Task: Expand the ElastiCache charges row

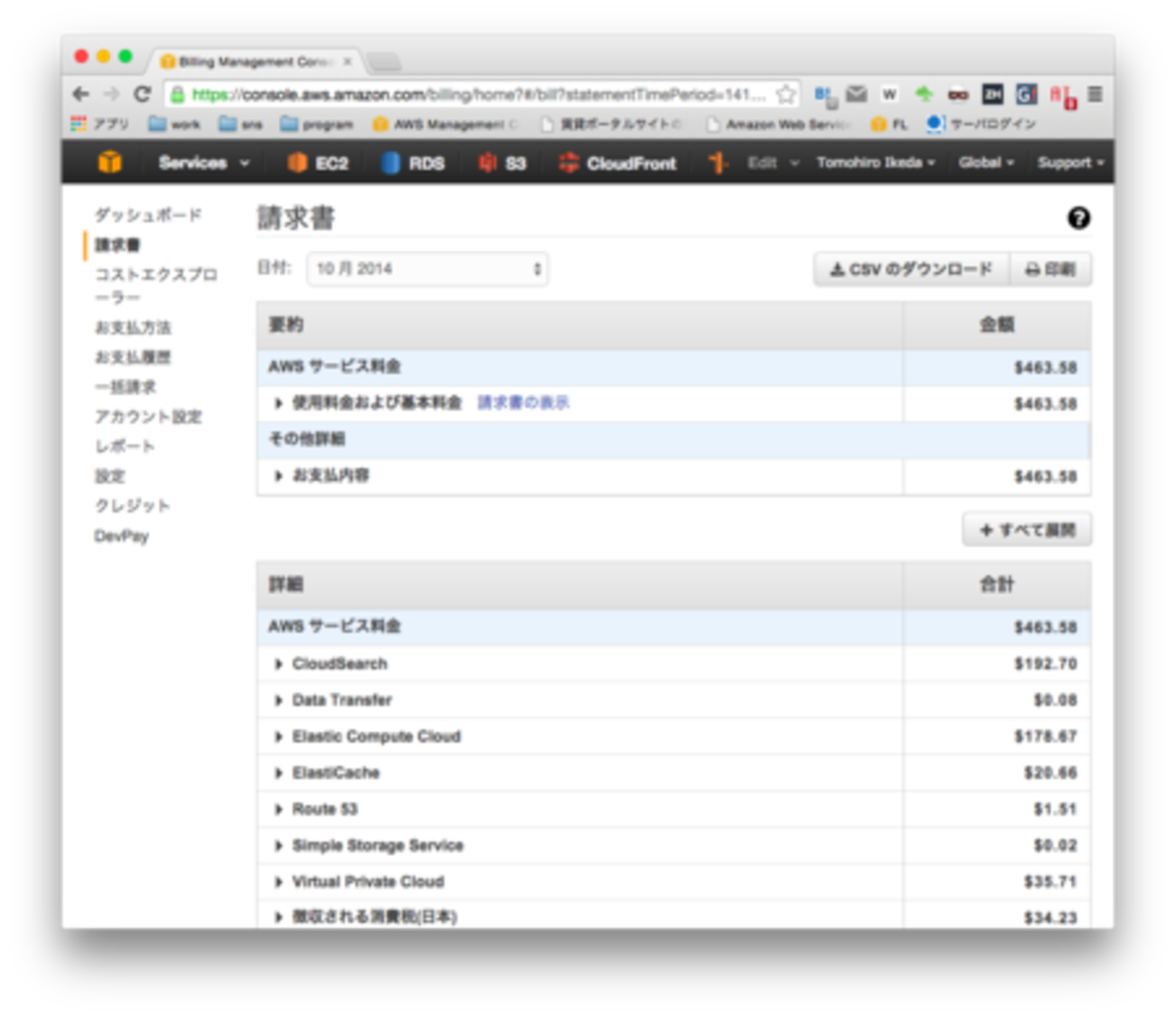Action: (278, 773)
